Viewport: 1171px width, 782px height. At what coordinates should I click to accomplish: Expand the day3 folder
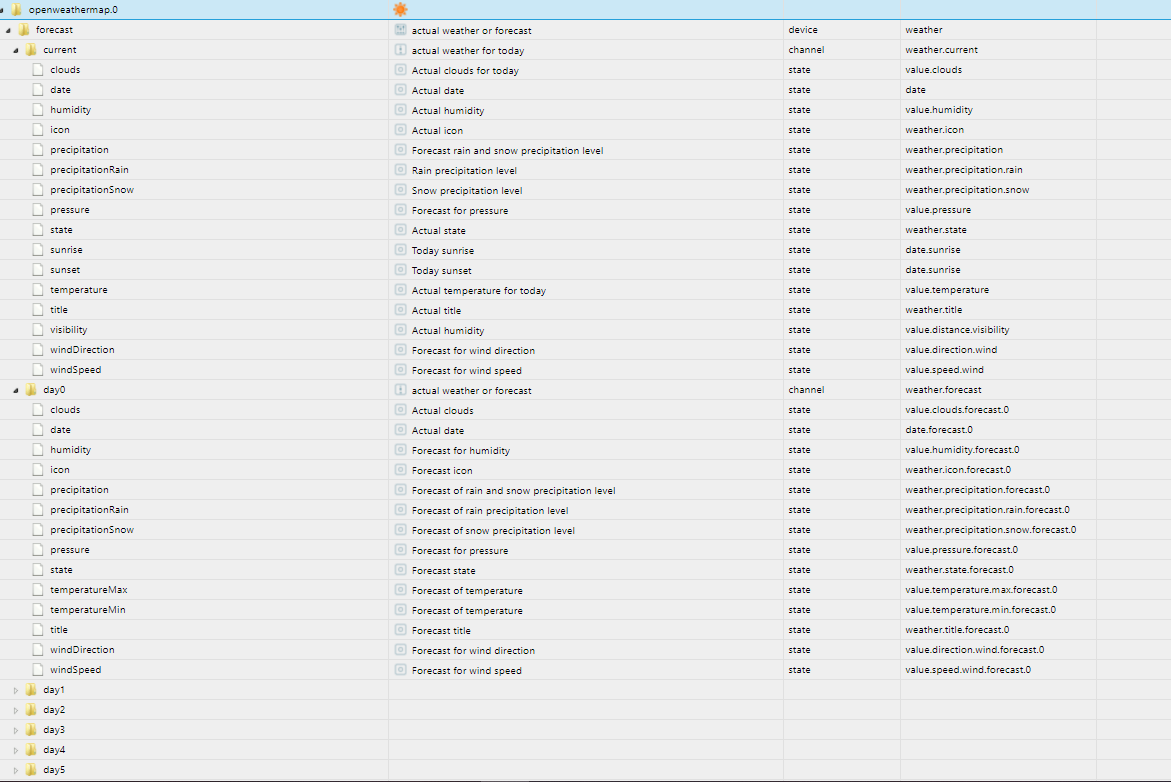[x=16, y=730]
